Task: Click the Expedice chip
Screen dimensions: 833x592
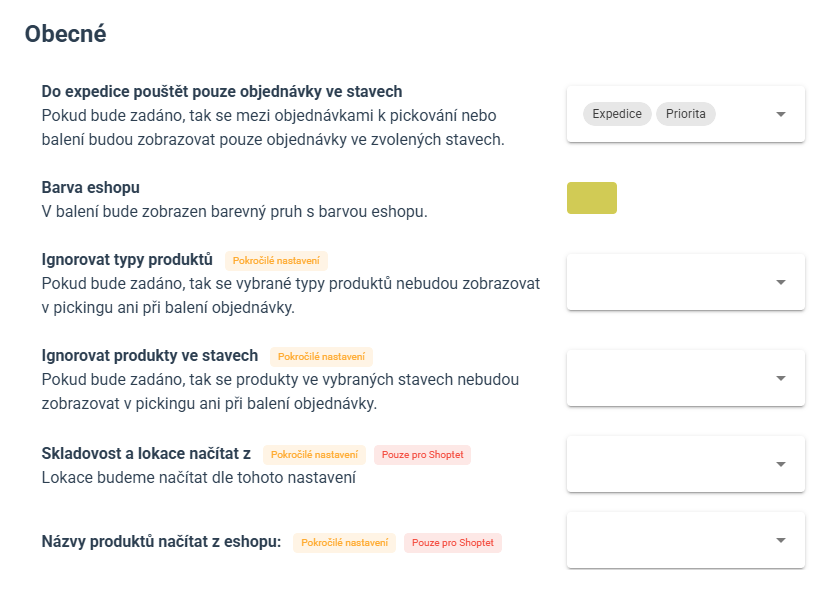Action: tap(617, 114)
